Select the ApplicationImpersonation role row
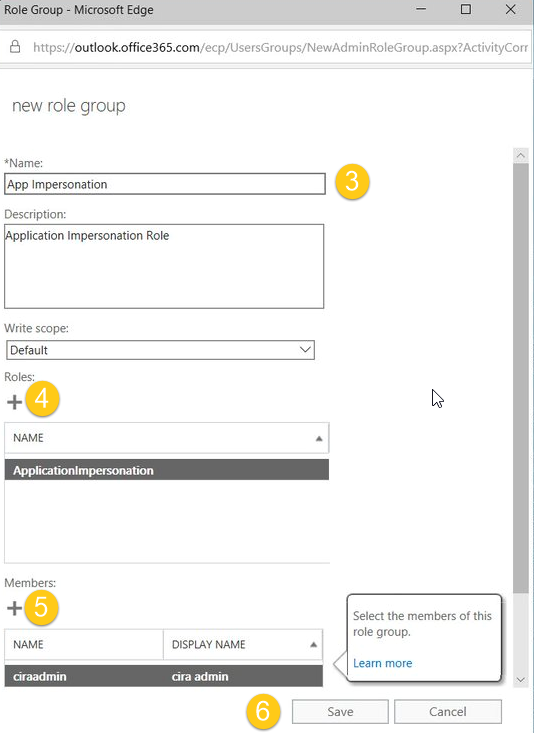Screen dimensions: 534x733 tap(166, 470)
